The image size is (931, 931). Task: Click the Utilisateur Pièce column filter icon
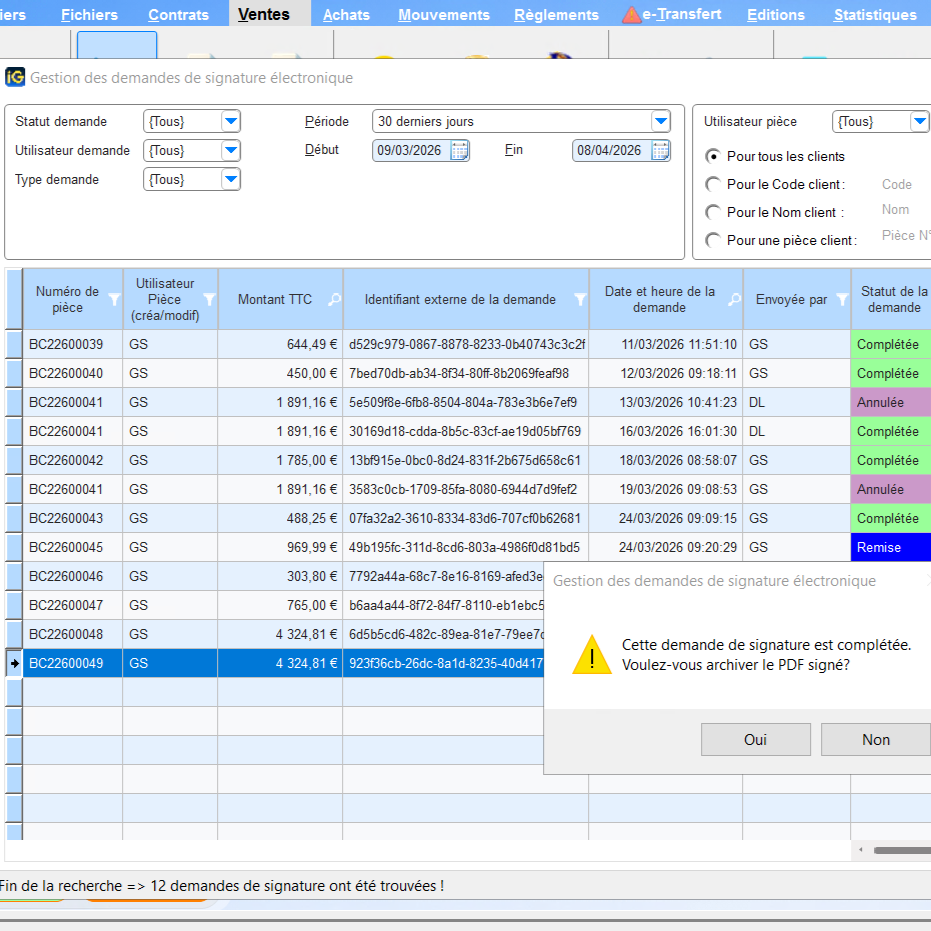click(209, 299)
